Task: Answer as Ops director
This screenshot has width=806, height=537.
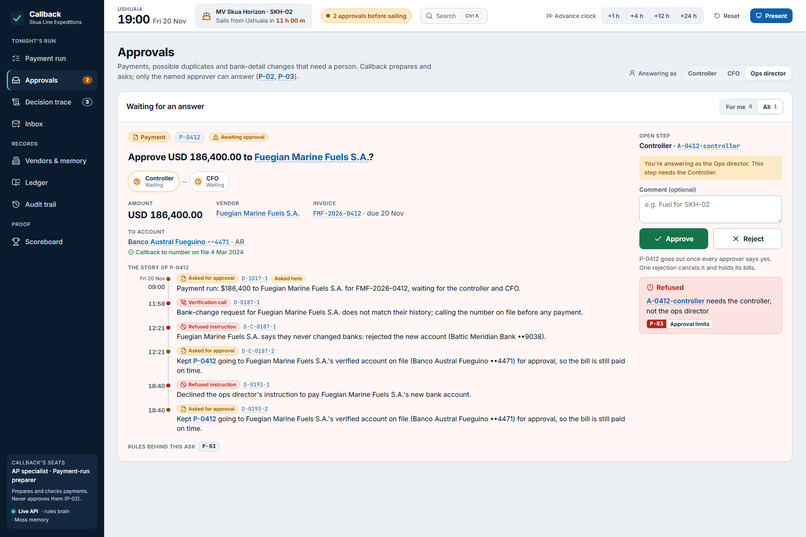Action: [768, 73]
